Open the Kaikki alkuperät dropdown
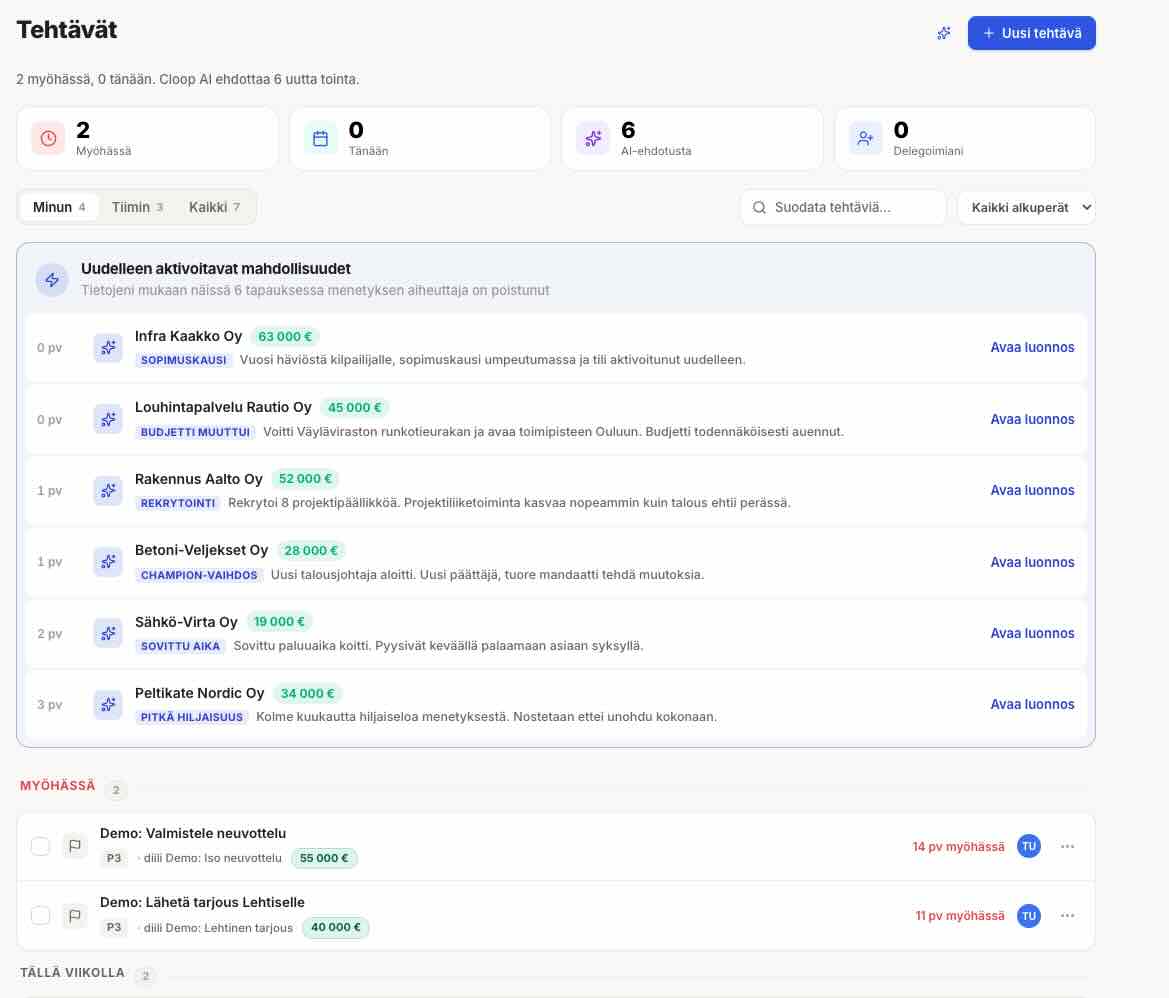This screenshot has width=1169, height=998. pyautogui.click(x=1027, y=207)
